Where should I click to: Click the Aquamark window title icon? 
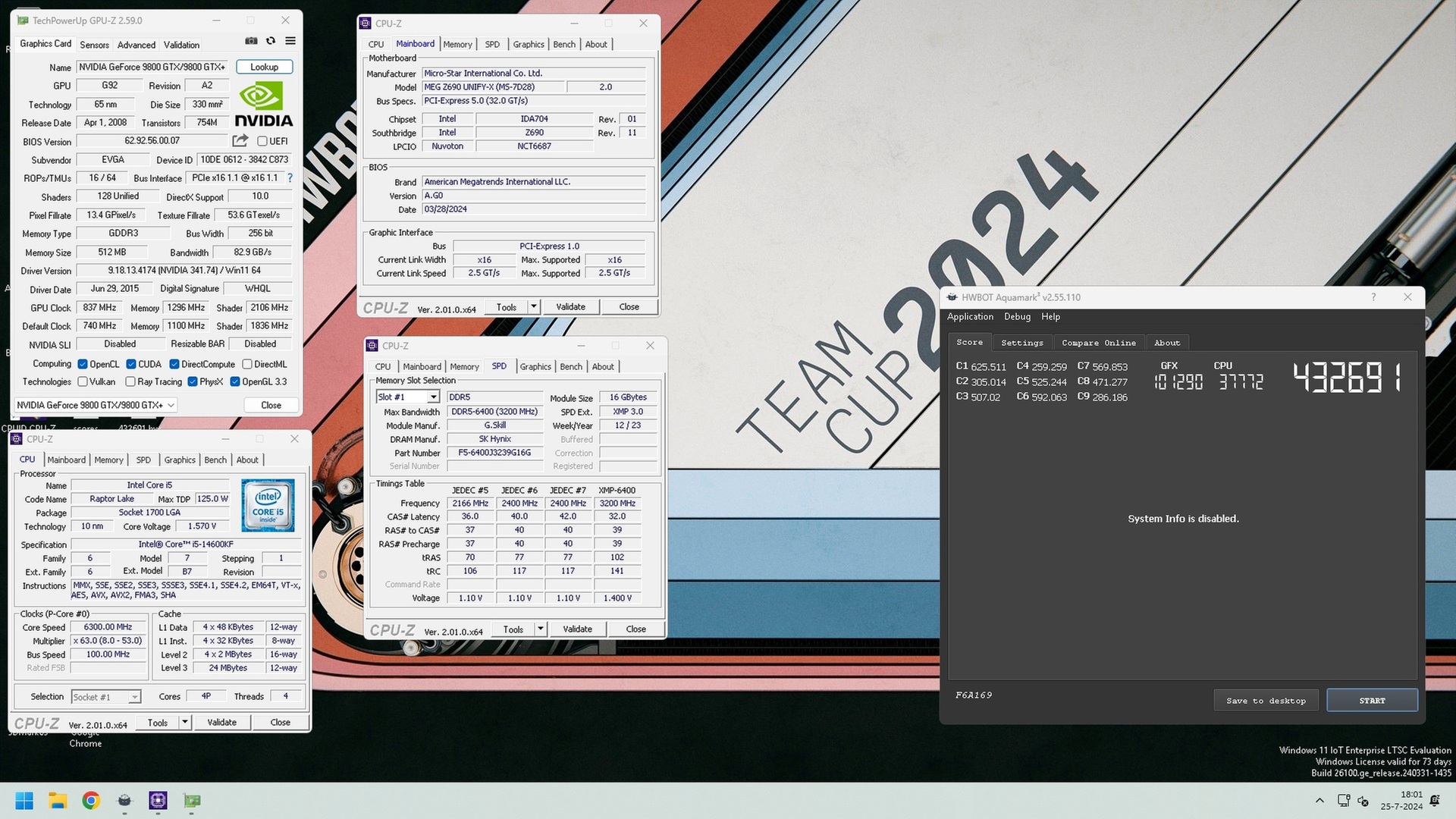click(x=952, y=297)
